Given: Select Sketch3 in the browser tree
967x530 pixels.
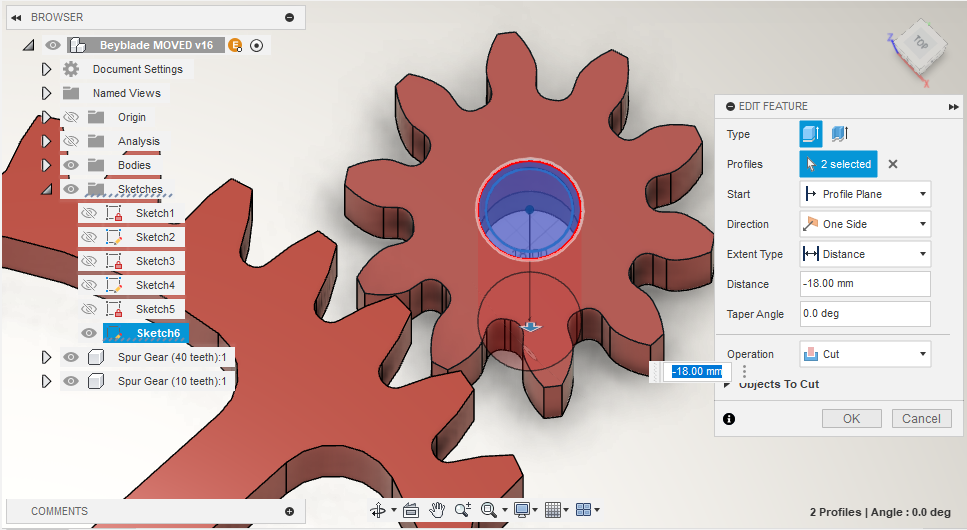Looking at the screenshot, I should 155,262.
